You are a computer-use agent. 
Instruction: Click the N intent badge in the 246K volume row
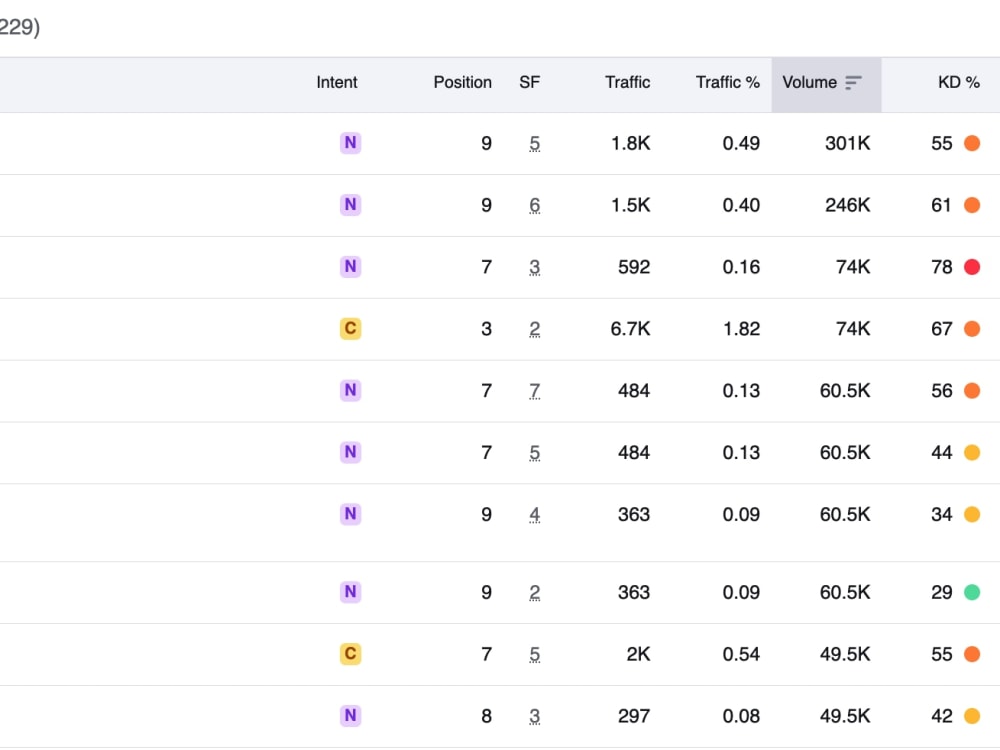pos(350,205)
